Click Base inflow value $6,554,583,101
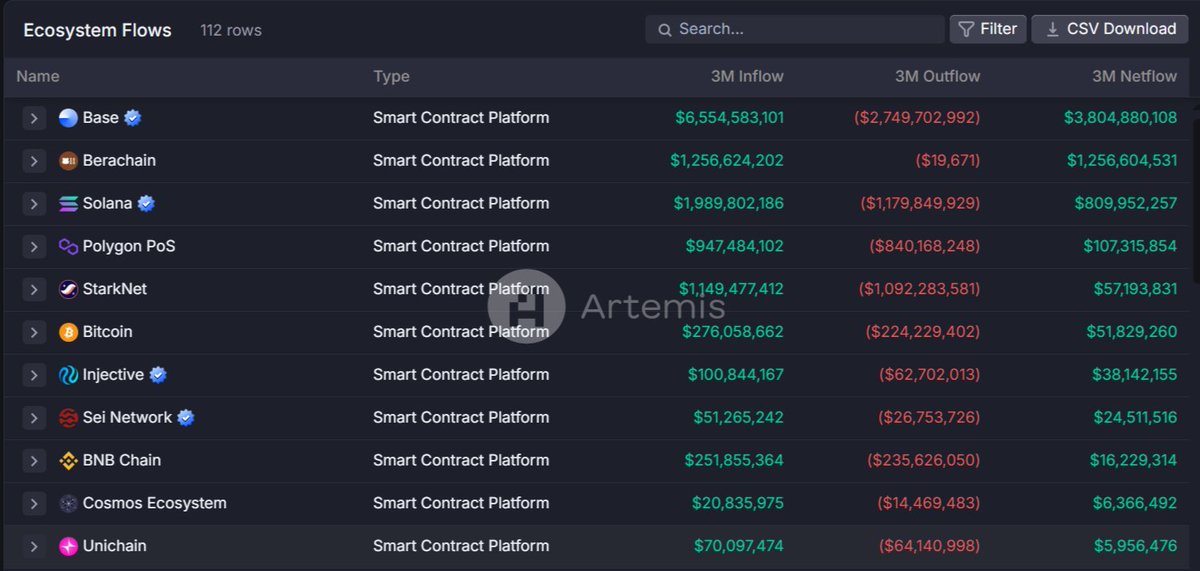Image resolution: width=1200 pixels, height=571 pixels. click(730, 118)
